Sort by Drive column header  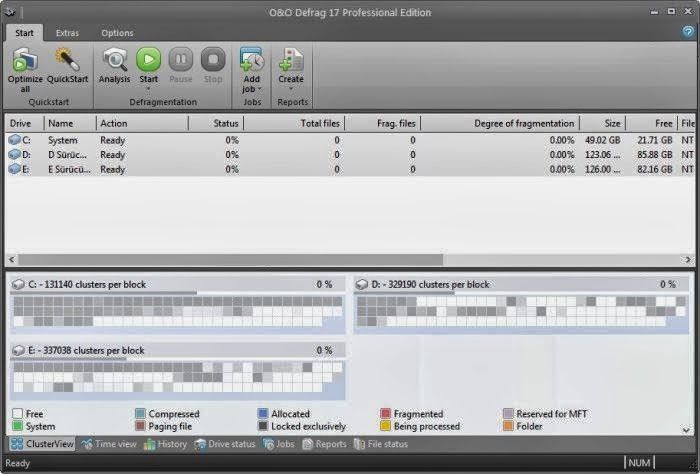click(x=25, y=124)
